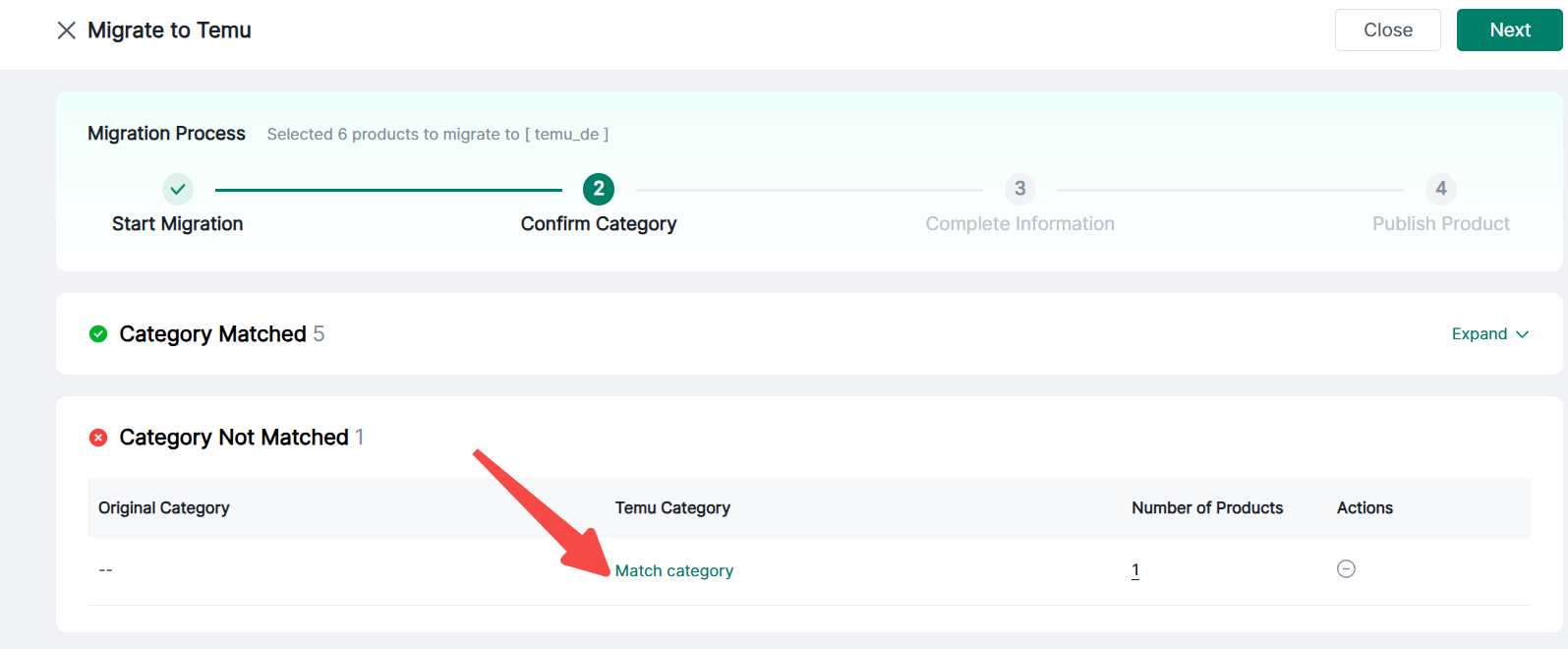This screenshot has width=1568, height=649.
Task: Click the Publish Product step label
Action: (x=1440, y=224)
